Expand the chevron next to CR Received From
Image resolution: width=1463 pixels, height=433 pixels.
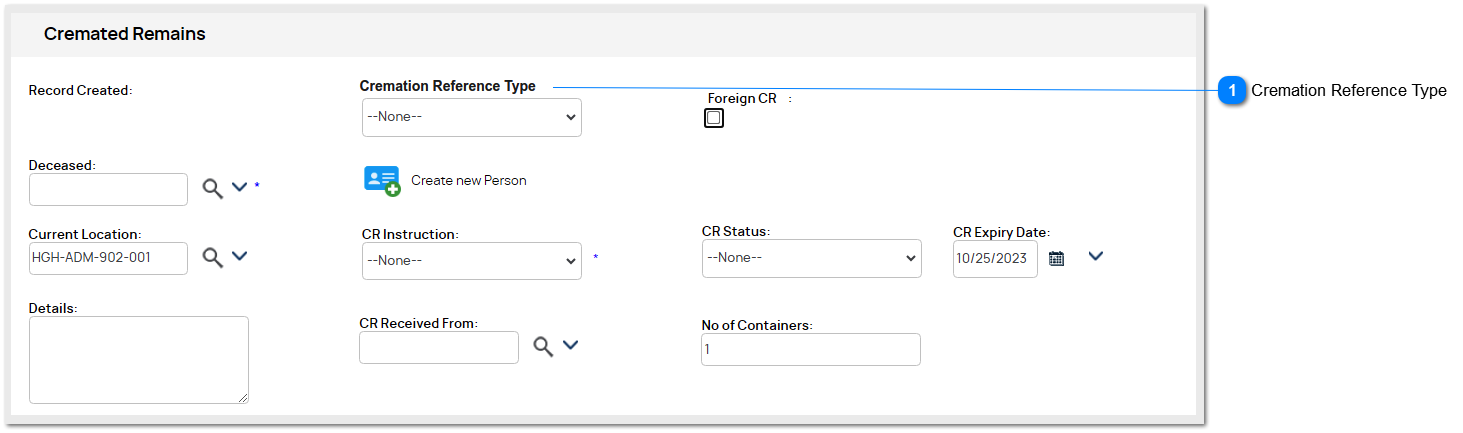pyautogui.click(x=570, y=345)
